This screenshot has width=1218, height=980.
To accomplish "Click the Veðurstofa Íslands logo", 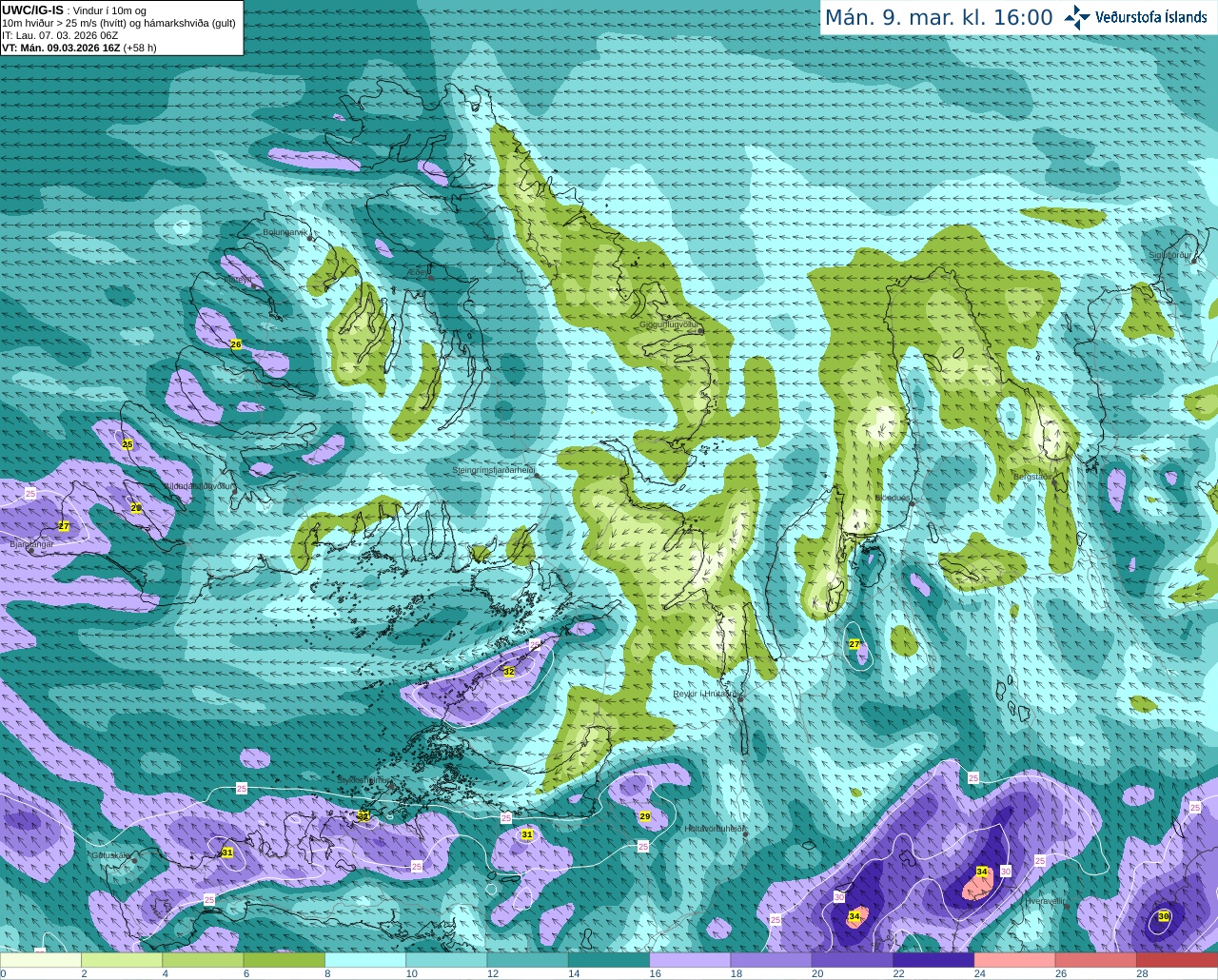I will [1136, 17].
